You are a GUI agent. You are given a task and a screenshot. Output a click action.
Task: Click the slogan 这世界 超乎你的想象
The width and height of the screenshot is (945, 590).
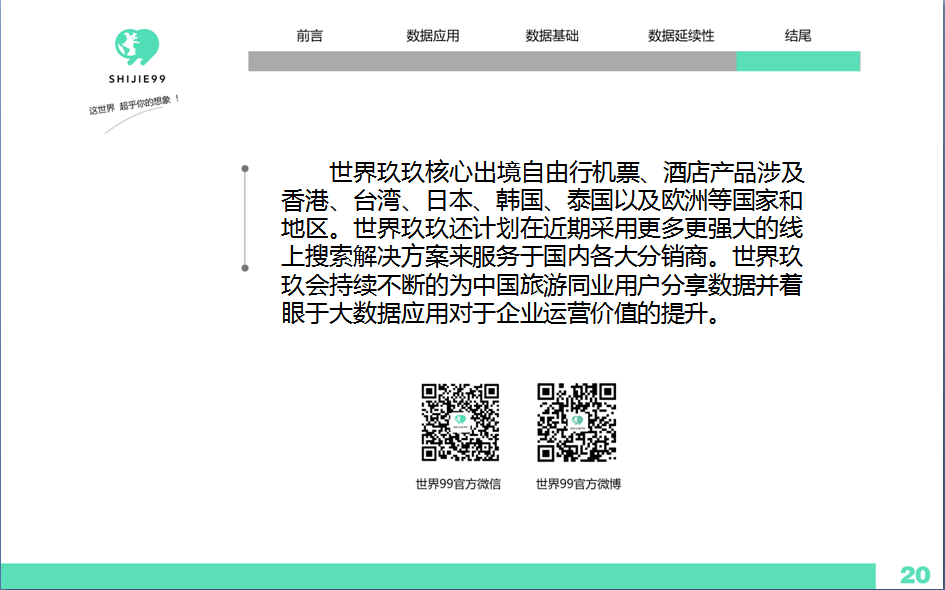(134, 104)
